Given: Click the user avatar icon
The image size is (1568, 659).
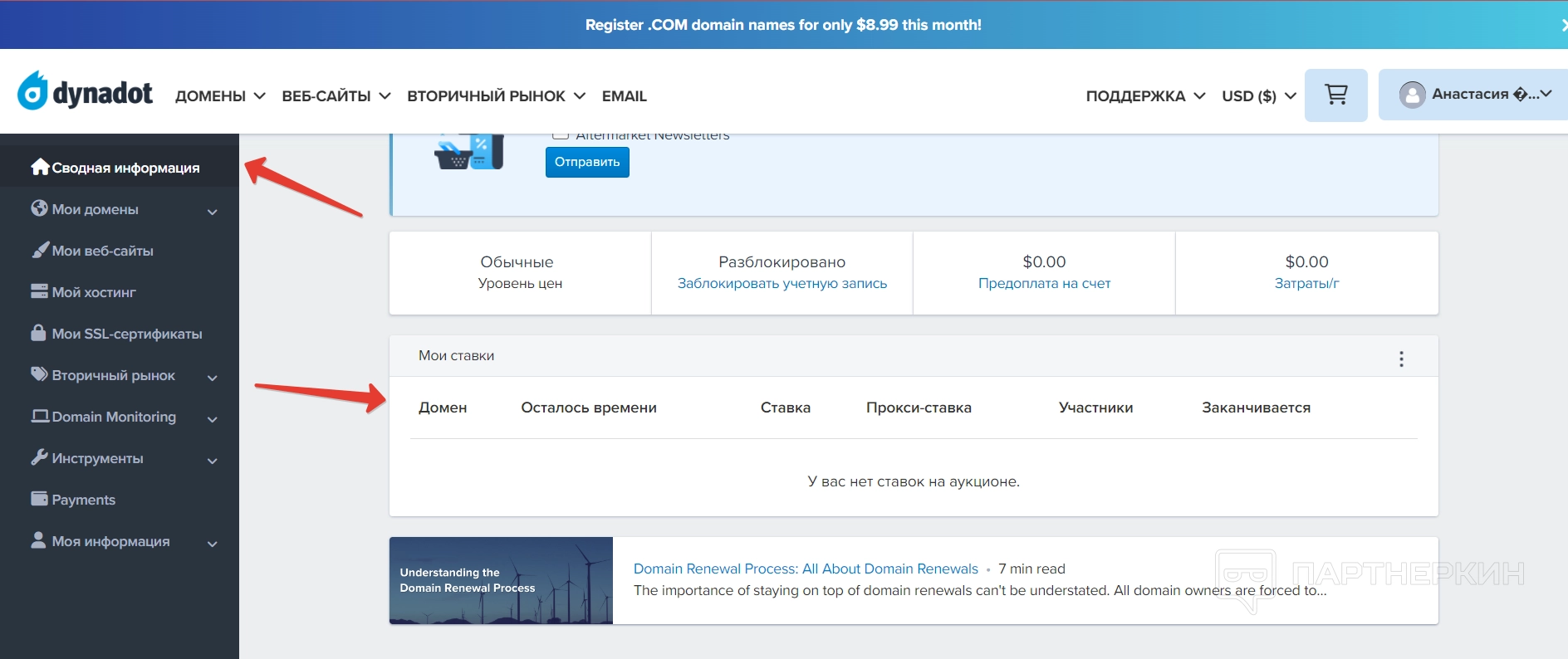Looking at the screenshot, I should [x=1412, y=95].
